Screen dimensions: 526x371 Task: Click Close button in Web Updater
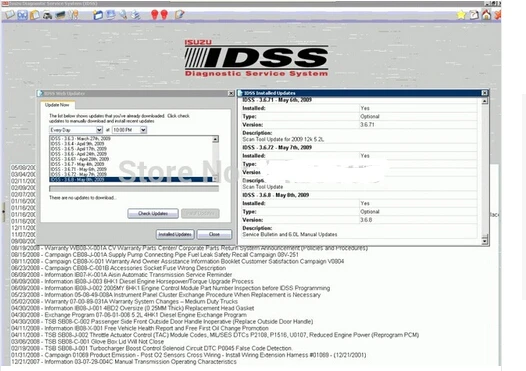click(x=214, y=234)
